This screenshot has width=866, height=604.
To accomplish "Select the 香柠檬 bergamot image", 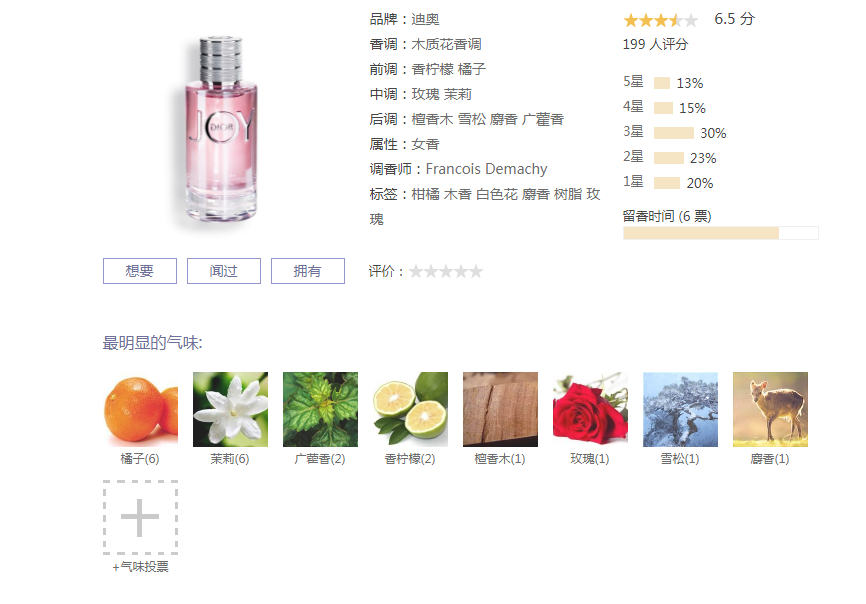I will 410,409.
